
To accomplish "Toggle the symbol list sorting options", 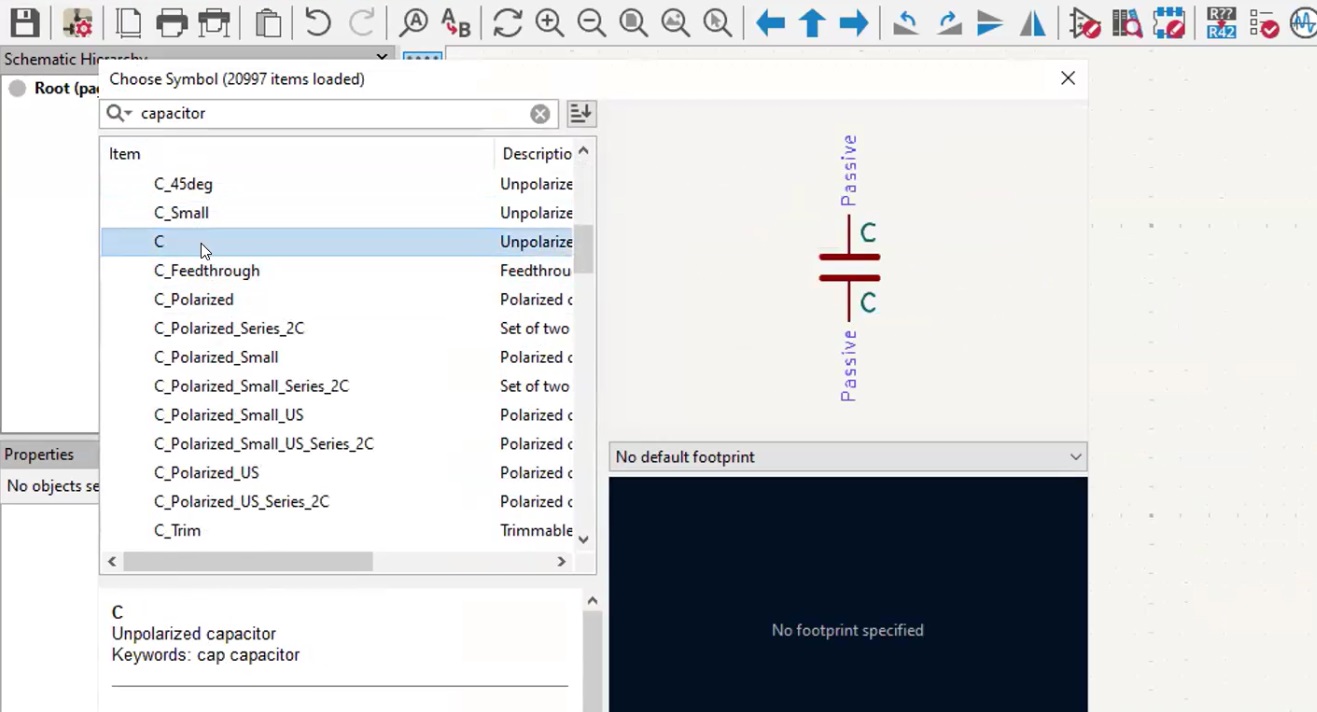I will pos(580,113).
